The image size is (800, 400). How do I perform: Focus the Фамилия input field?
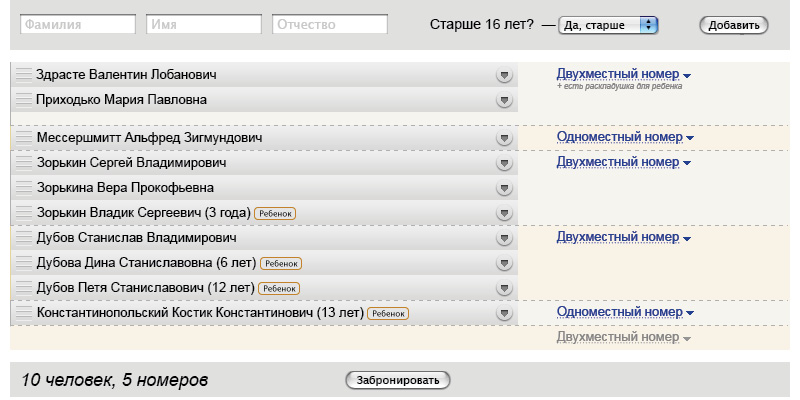[78, 25]
